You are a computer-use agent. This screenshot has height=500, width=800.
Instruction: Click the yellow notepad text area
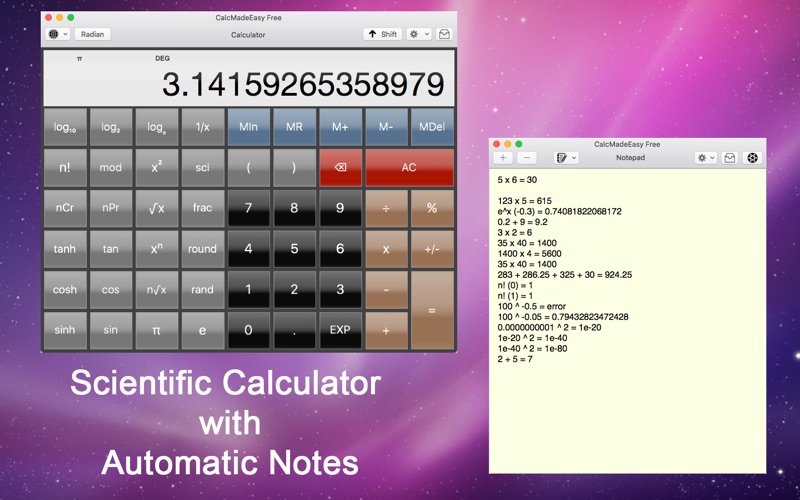pos(628,321)
